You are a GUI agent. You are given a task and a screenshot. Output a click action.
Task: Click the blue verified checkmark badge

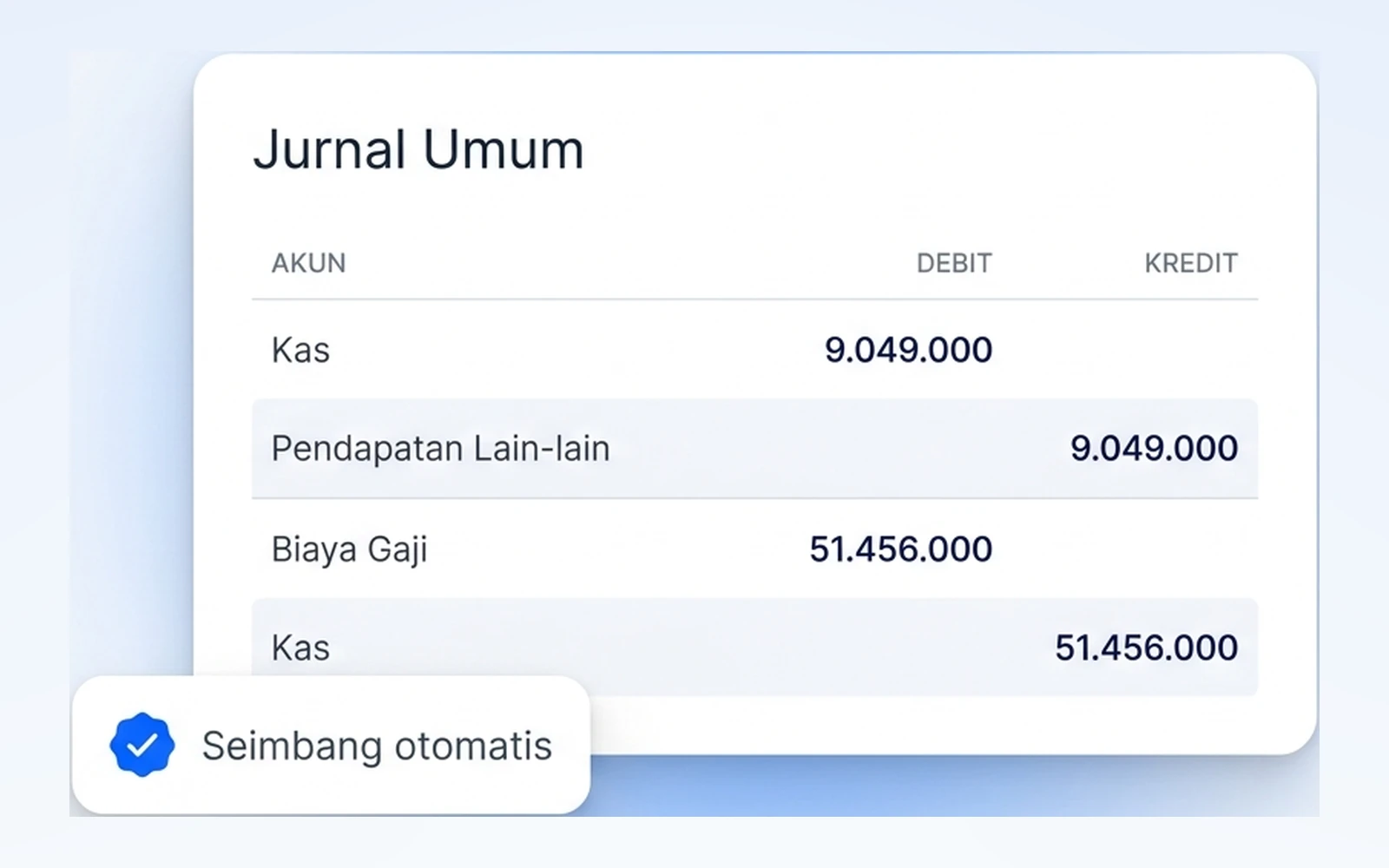click(142, 745)
